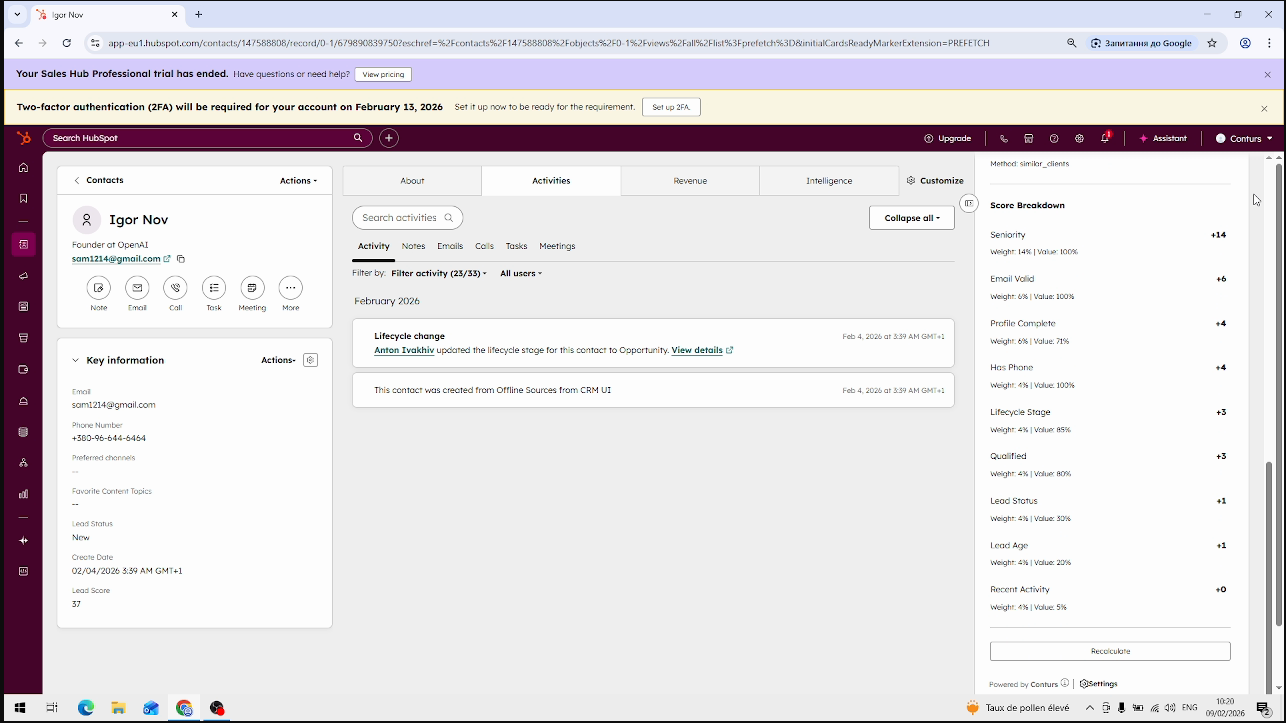Open View details link in lifecycle change

pyautogui.click(x=697, y=350)
